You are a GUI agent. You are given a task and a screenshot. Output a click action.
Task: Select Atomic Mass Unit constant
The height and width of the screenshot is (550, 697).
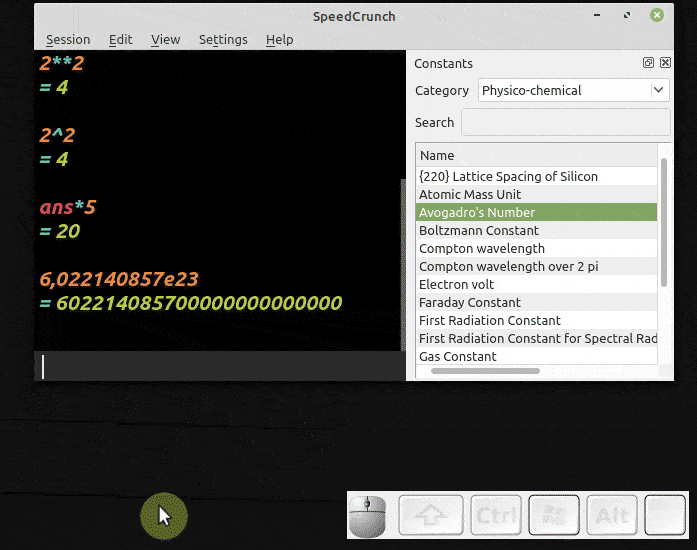[537, 194]
